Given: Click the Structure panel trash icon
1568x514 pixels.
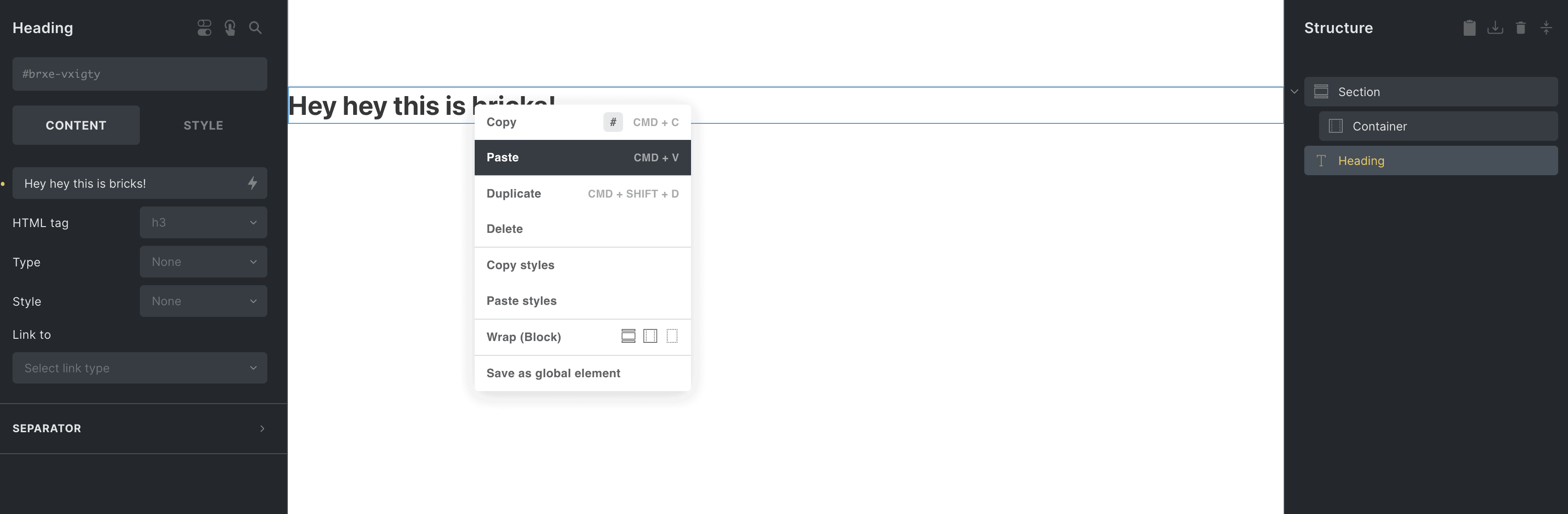Looking at the screenshot, I should [x=1520, y=28].
